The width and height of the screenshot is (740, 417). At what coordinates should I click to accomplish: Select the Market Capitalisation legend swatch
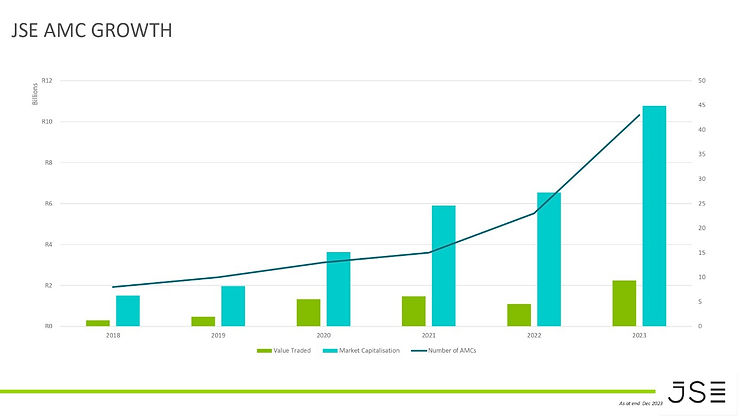click(x=330, y=350)
